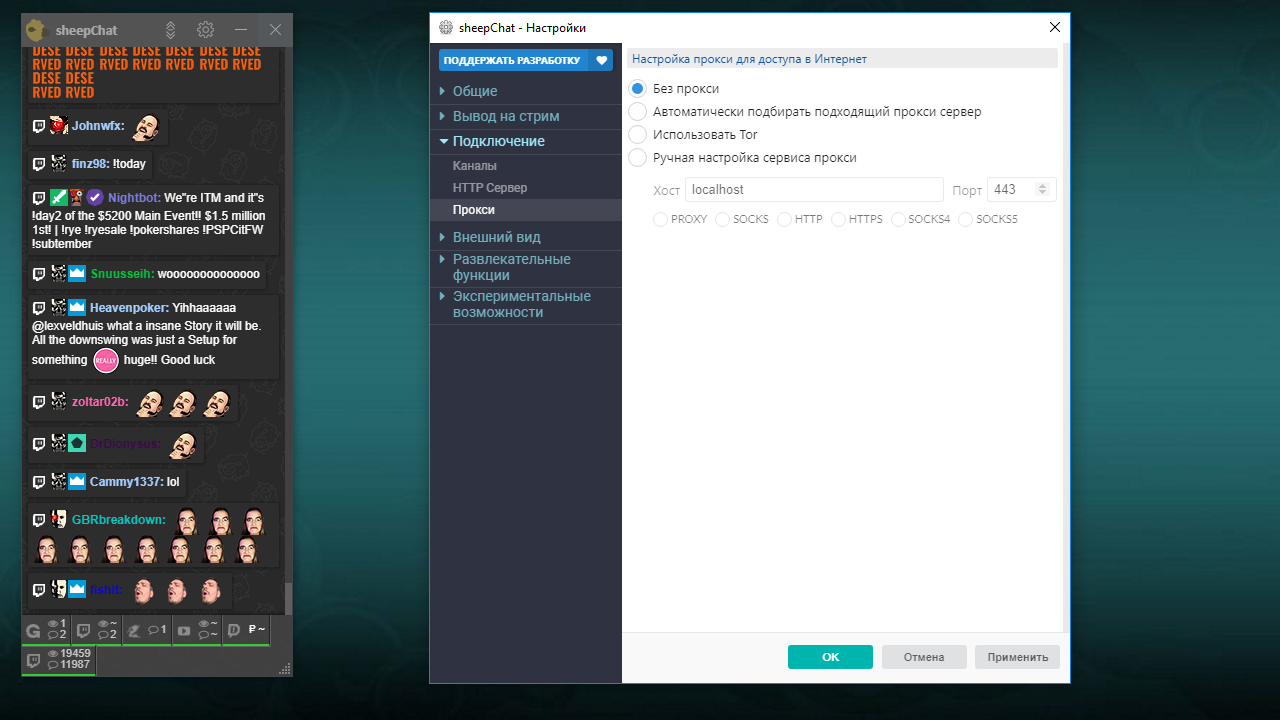Click username Heavenpoker in chat

coord(129,308)
